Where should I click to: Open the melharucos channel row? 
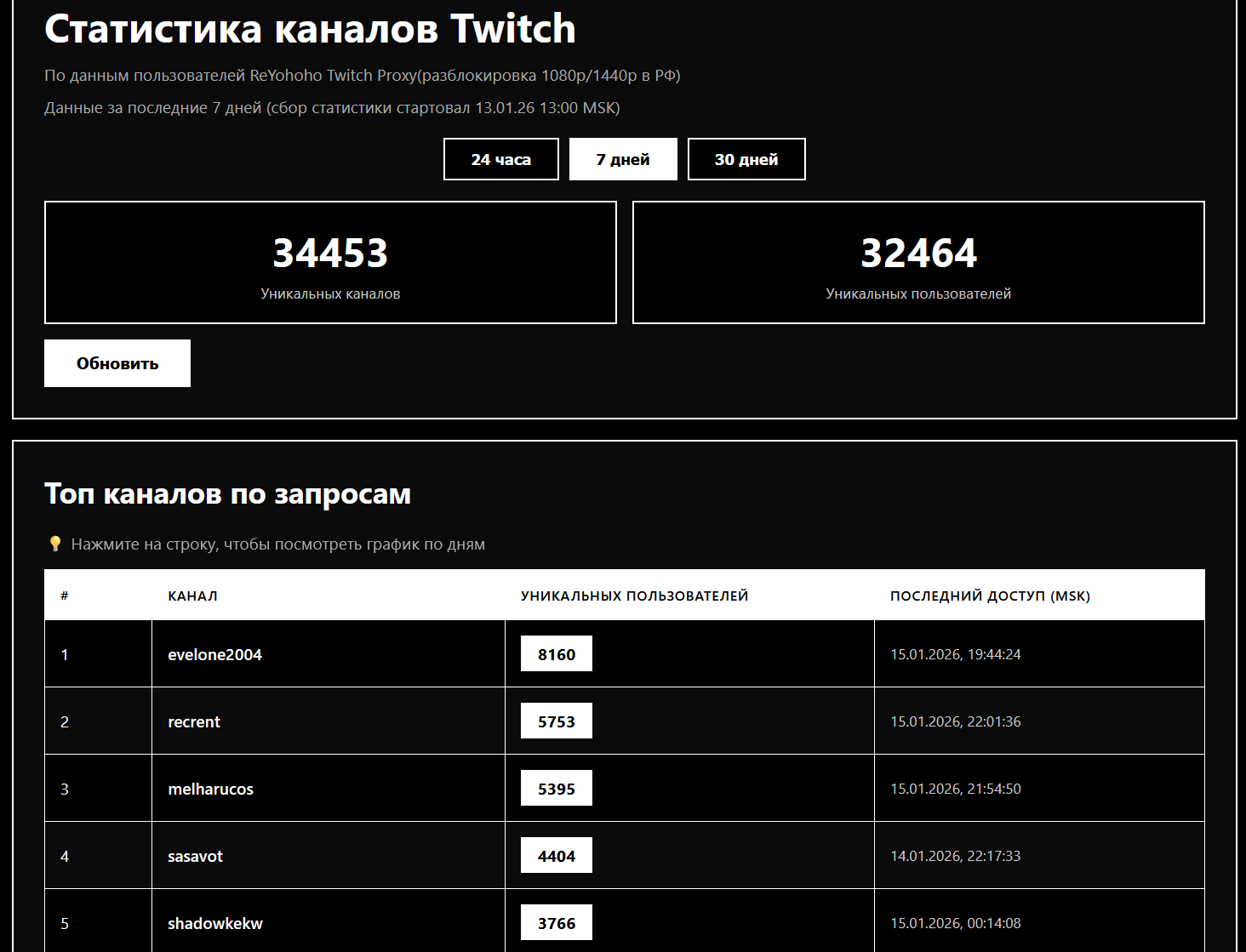point(625,789)
